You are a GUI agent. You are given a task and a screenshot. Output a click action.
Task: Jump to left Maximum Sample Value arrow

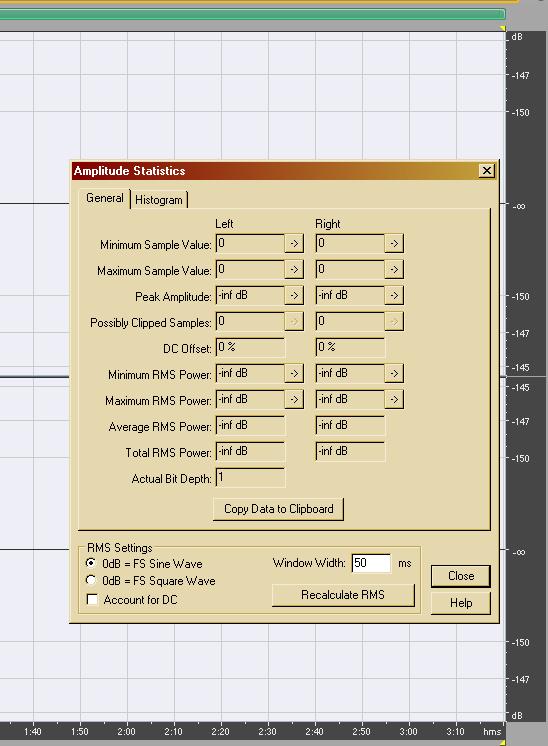(294, 269)
